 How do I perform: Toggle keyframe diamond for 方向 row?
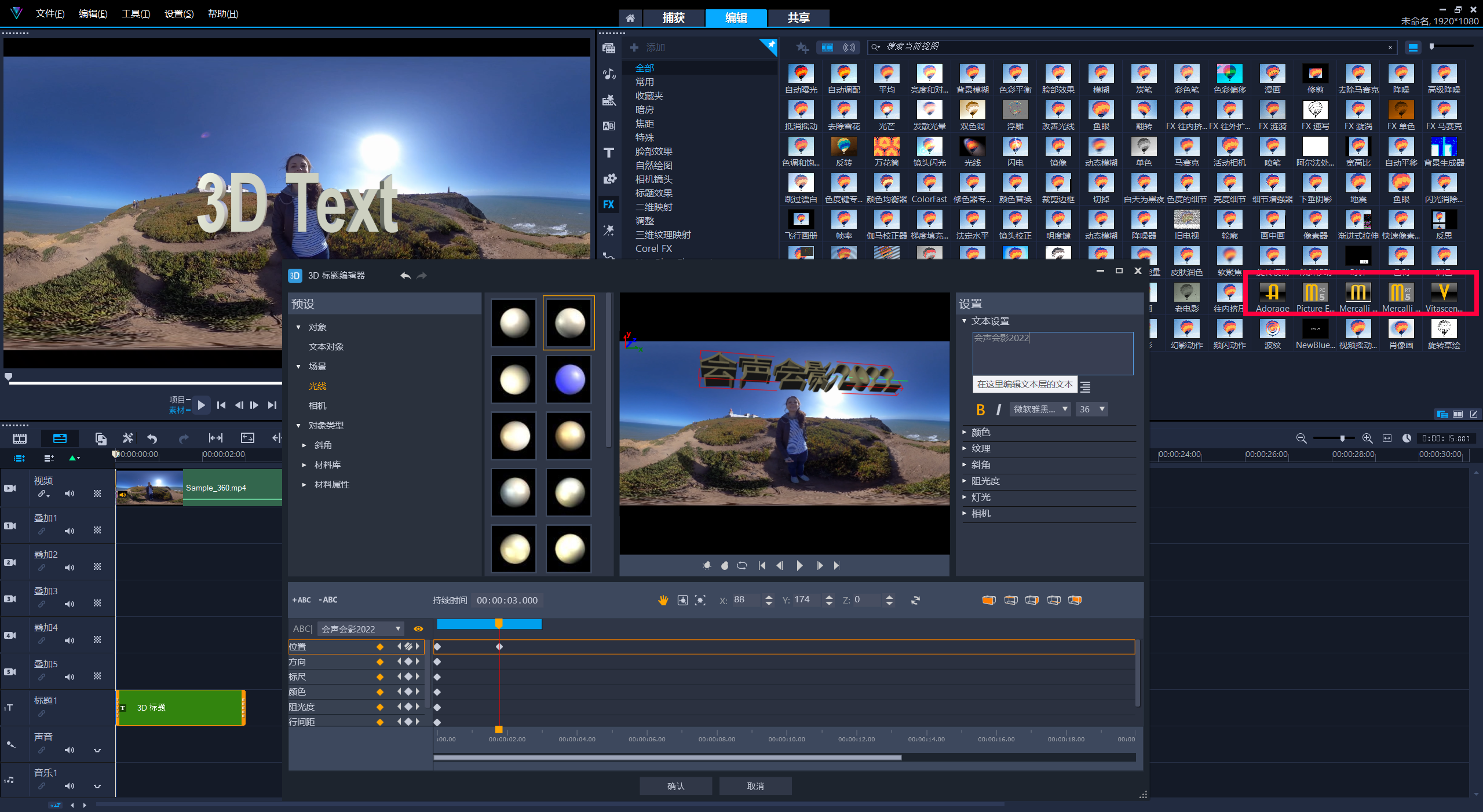click(380, 662)
